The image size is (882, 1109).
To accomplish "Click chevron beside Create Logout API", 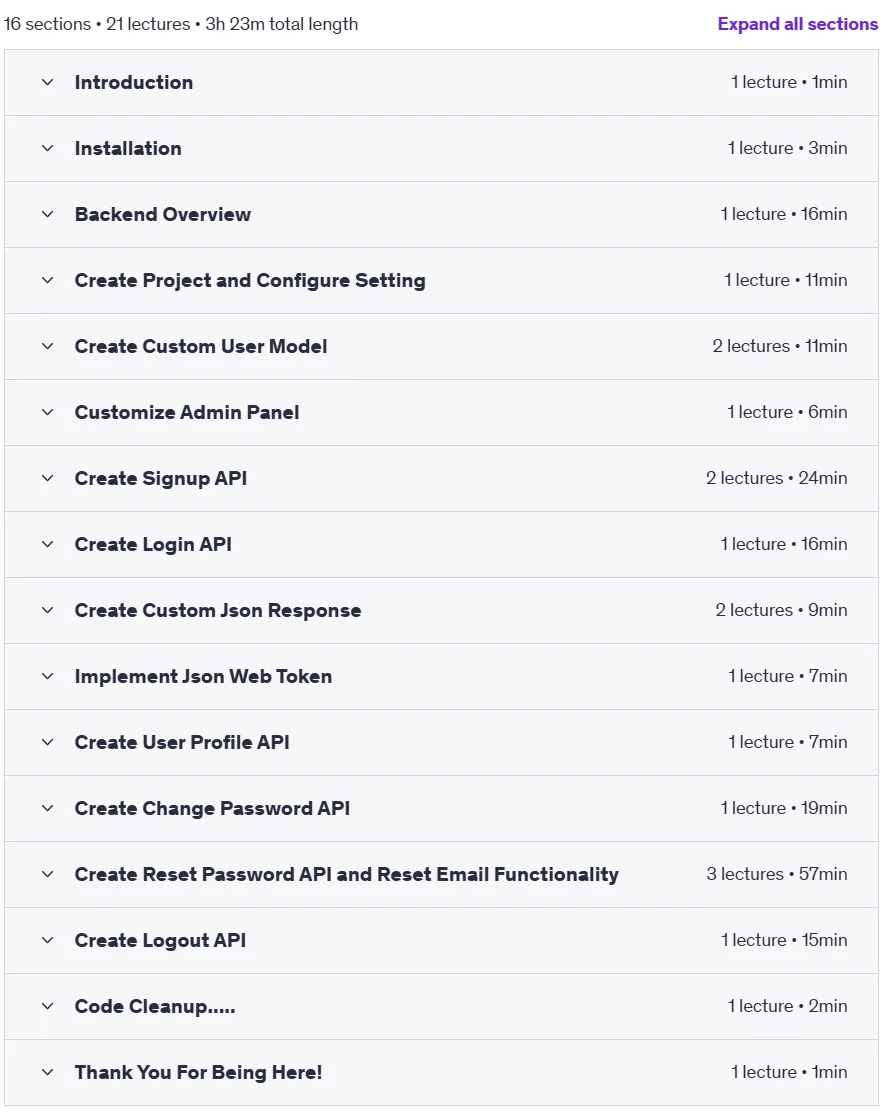I will click(47, 941).
